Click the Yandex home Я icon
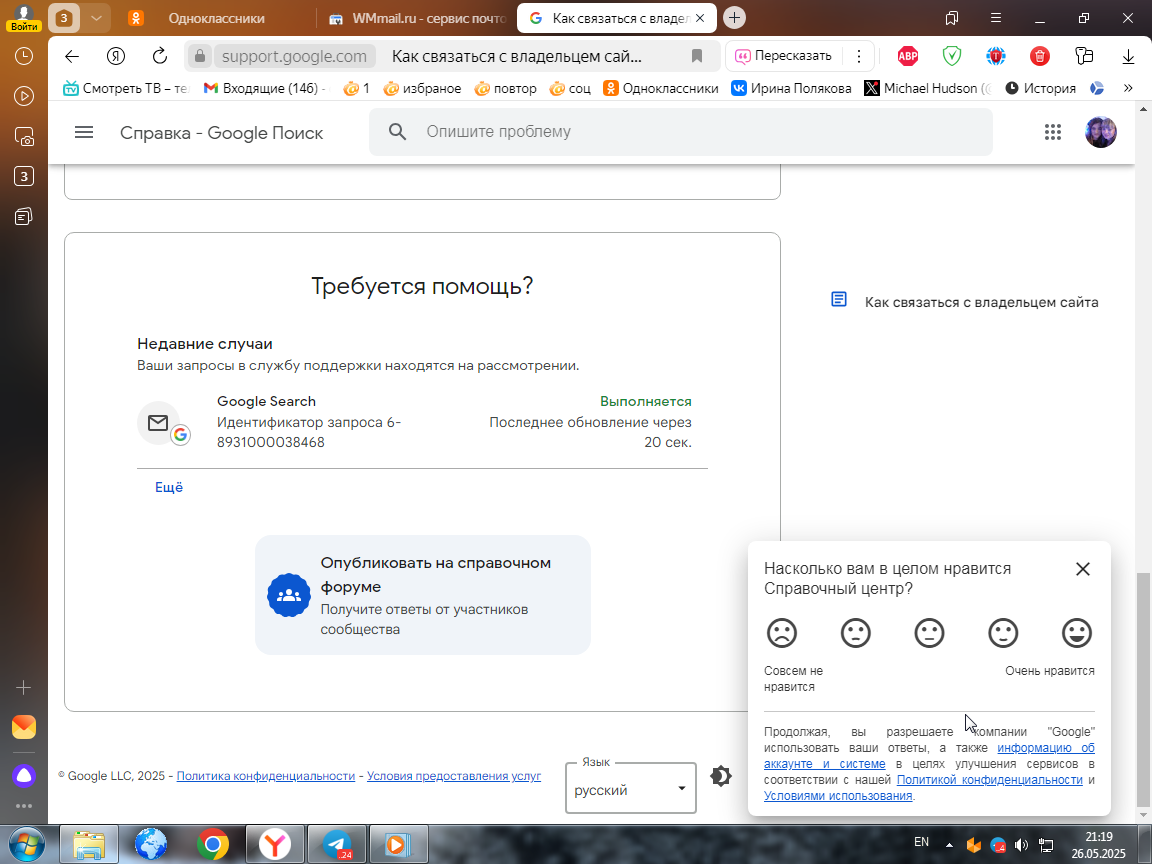Screen dimensions: 1152x864 click(115, 57)
